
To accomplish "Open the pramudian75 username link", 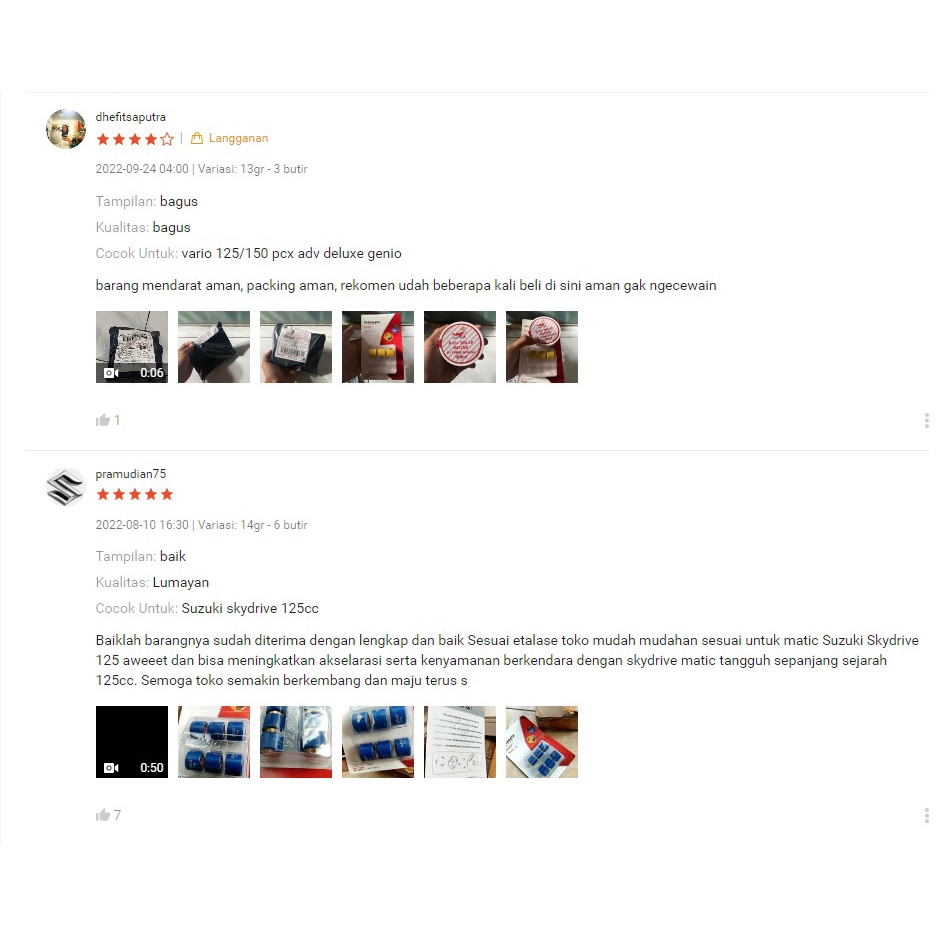I will pos(131,474).
